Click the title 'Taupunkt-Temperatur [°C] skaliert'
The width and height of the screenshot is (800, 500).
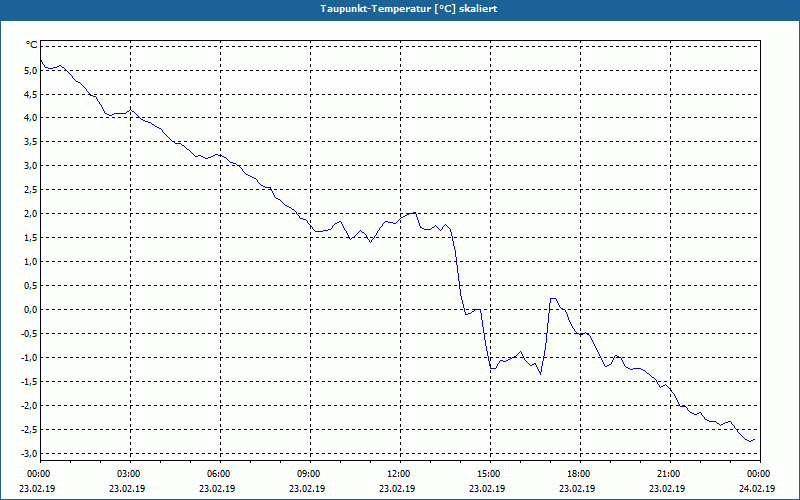[x=409, y=9]
